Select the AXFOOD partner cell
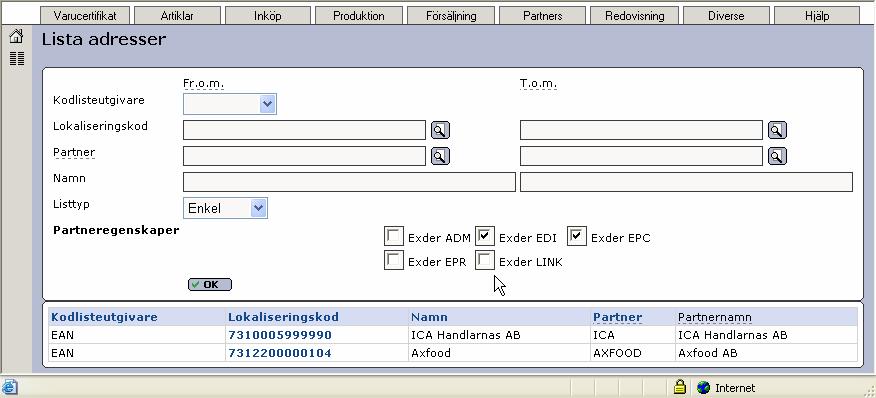This screenshot has width=876, height=398. point(632,353)
